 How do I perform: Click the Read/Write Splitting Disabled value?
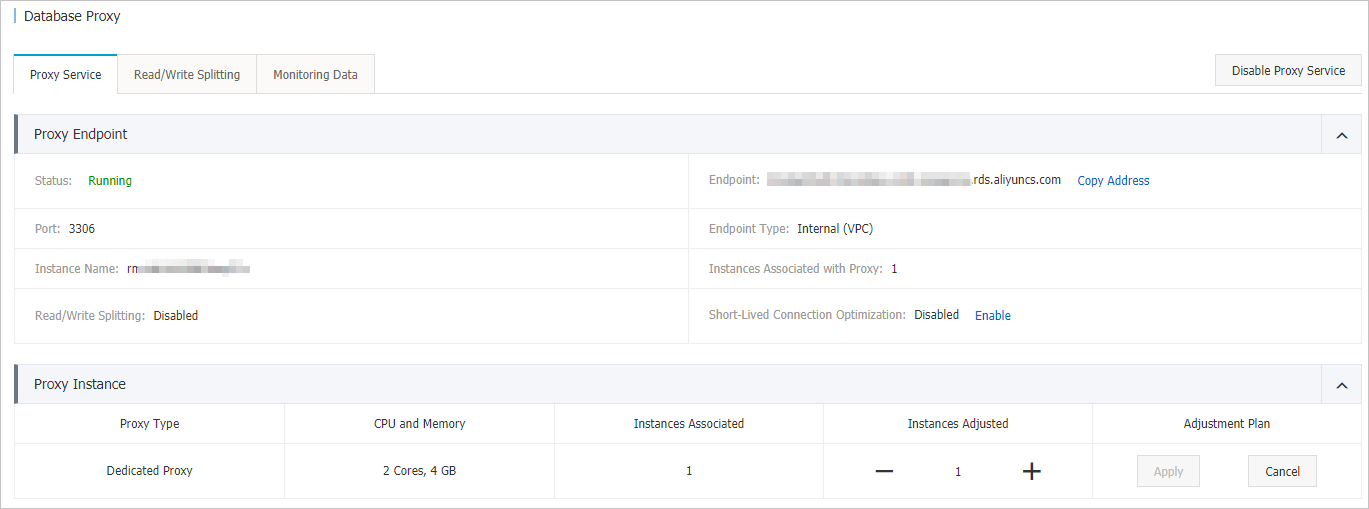[176, 316]
